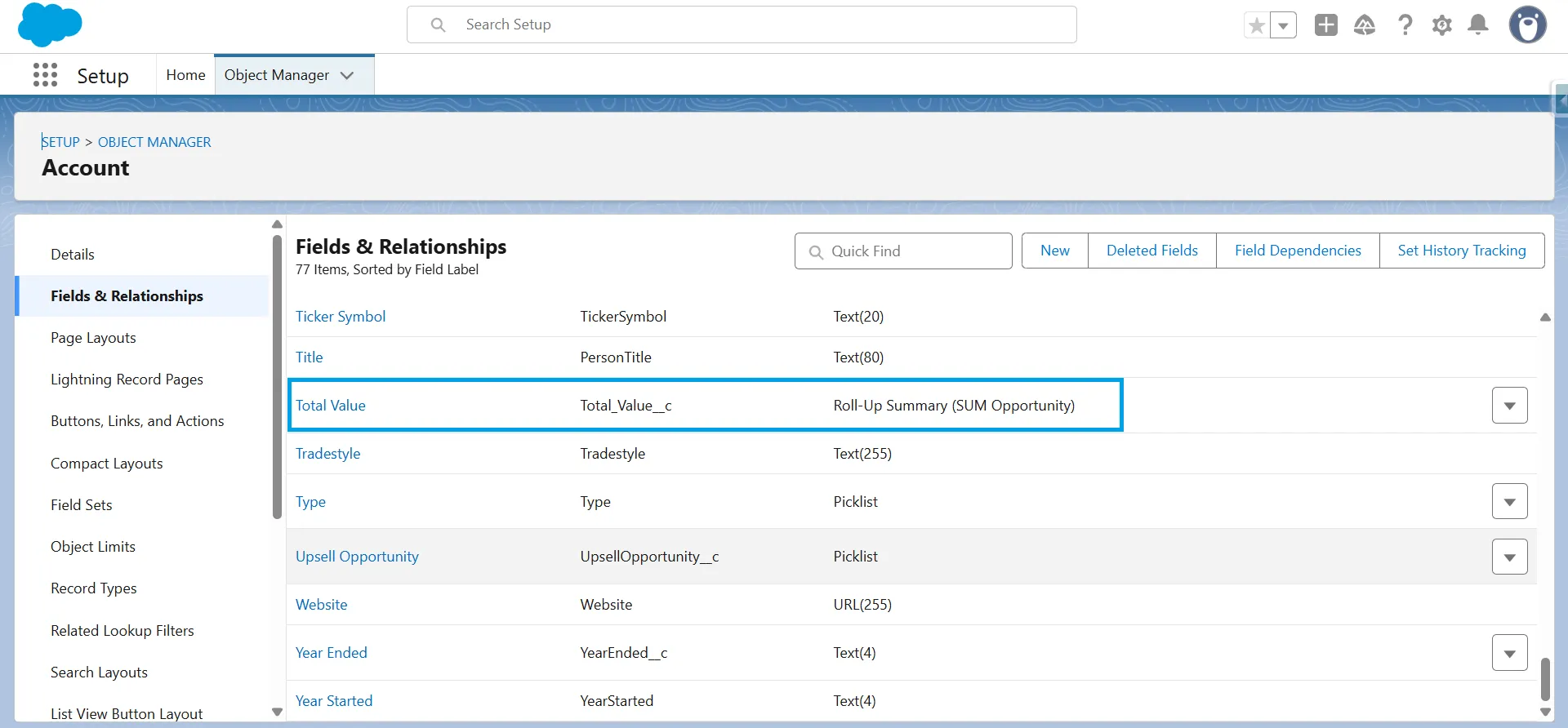The width and height of the screenshot is (1568, 728).
Task: Open the Year Ended field link
Action: 332,653
